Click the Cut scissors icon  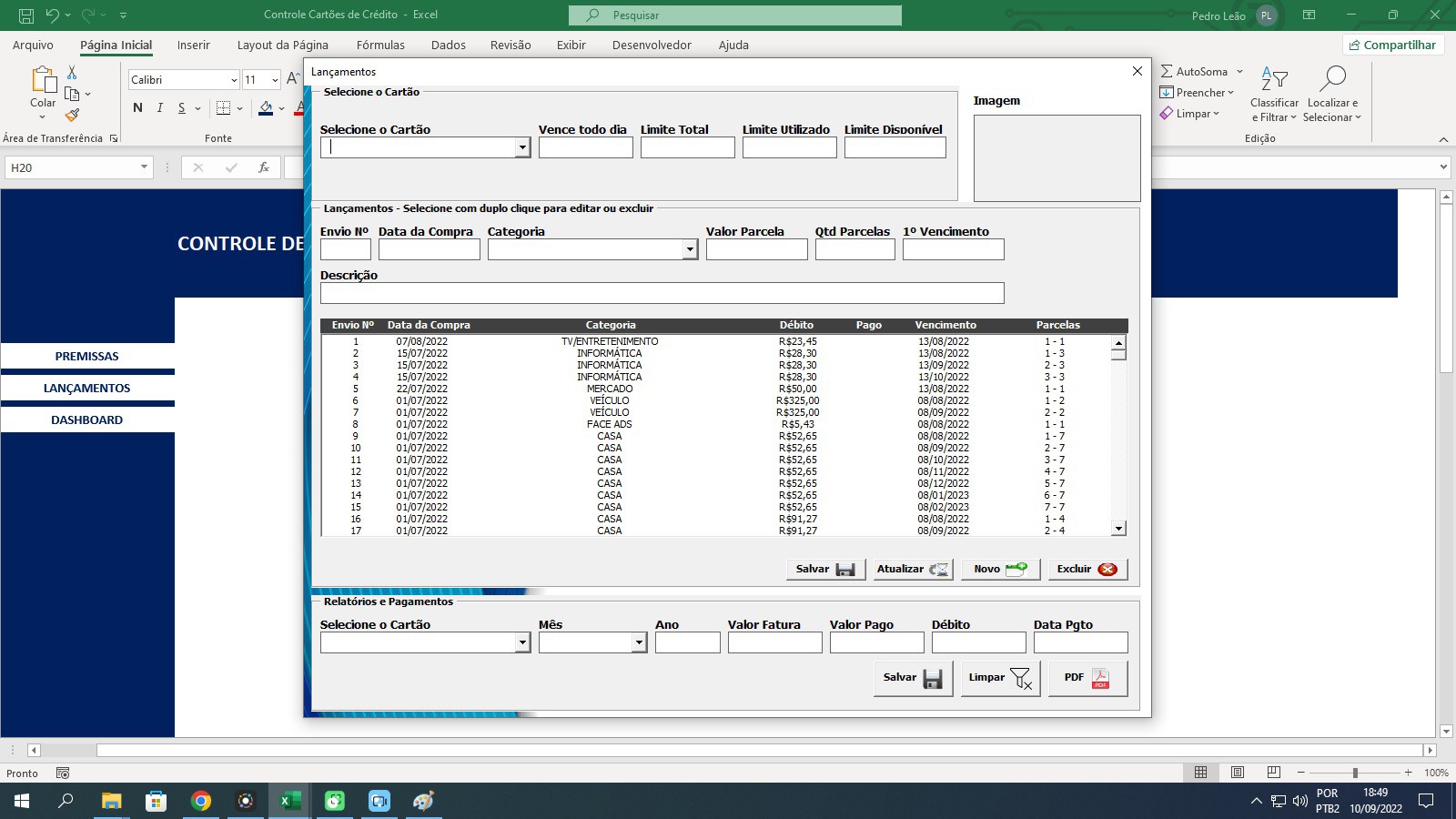(x=72, y=73)
